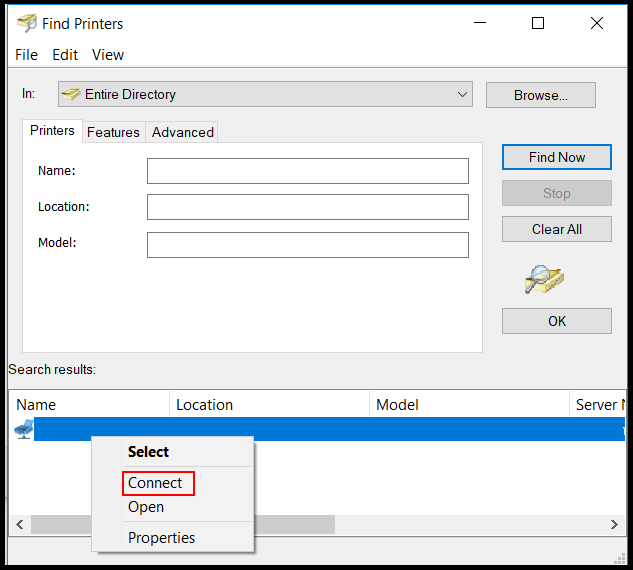Click the magnifying glass search animation icon
This screenshot has height=570, width=633.
click(545, 279)
